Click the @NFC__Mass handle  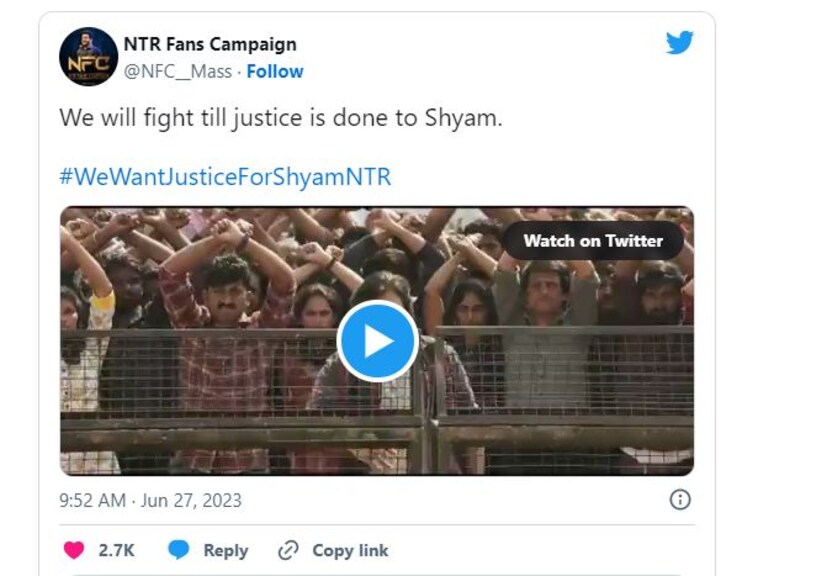point(177,71)
